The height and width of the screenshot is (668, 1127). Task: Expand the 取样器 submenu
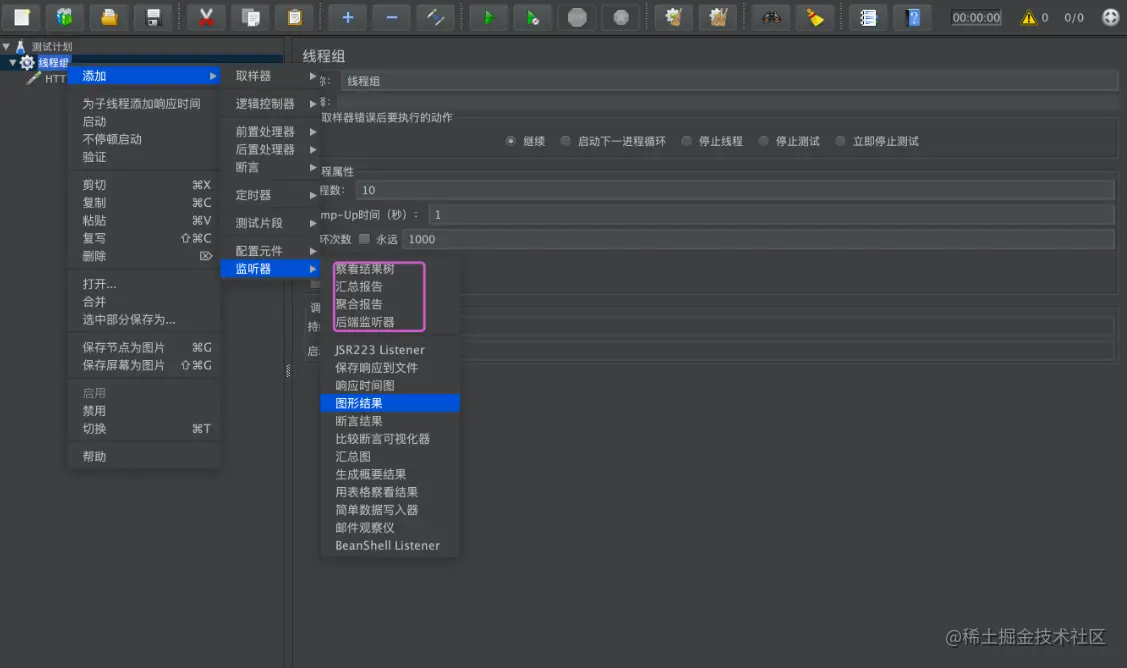[270, 76]
